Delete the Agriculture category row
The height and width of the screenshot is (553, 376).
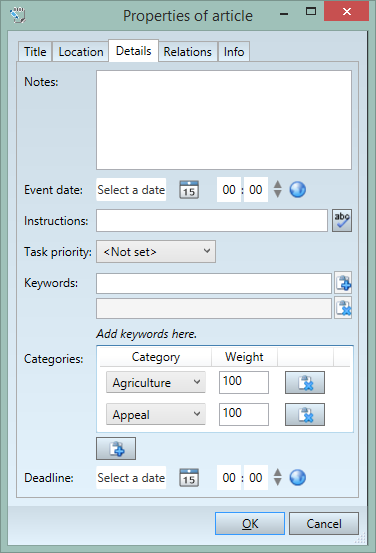305,383
